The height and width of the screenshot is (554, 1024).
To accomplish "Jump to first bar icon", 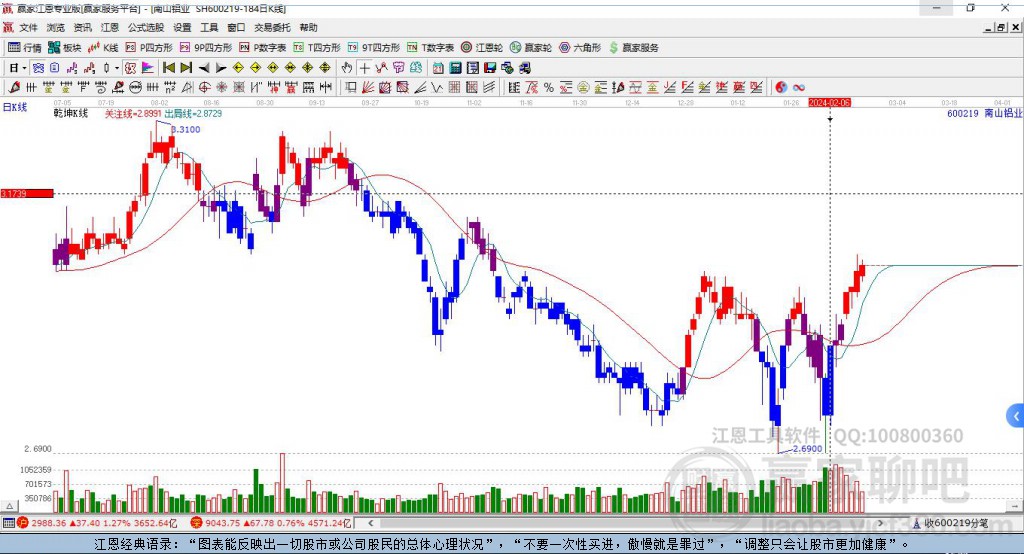I will click(168, 68).
